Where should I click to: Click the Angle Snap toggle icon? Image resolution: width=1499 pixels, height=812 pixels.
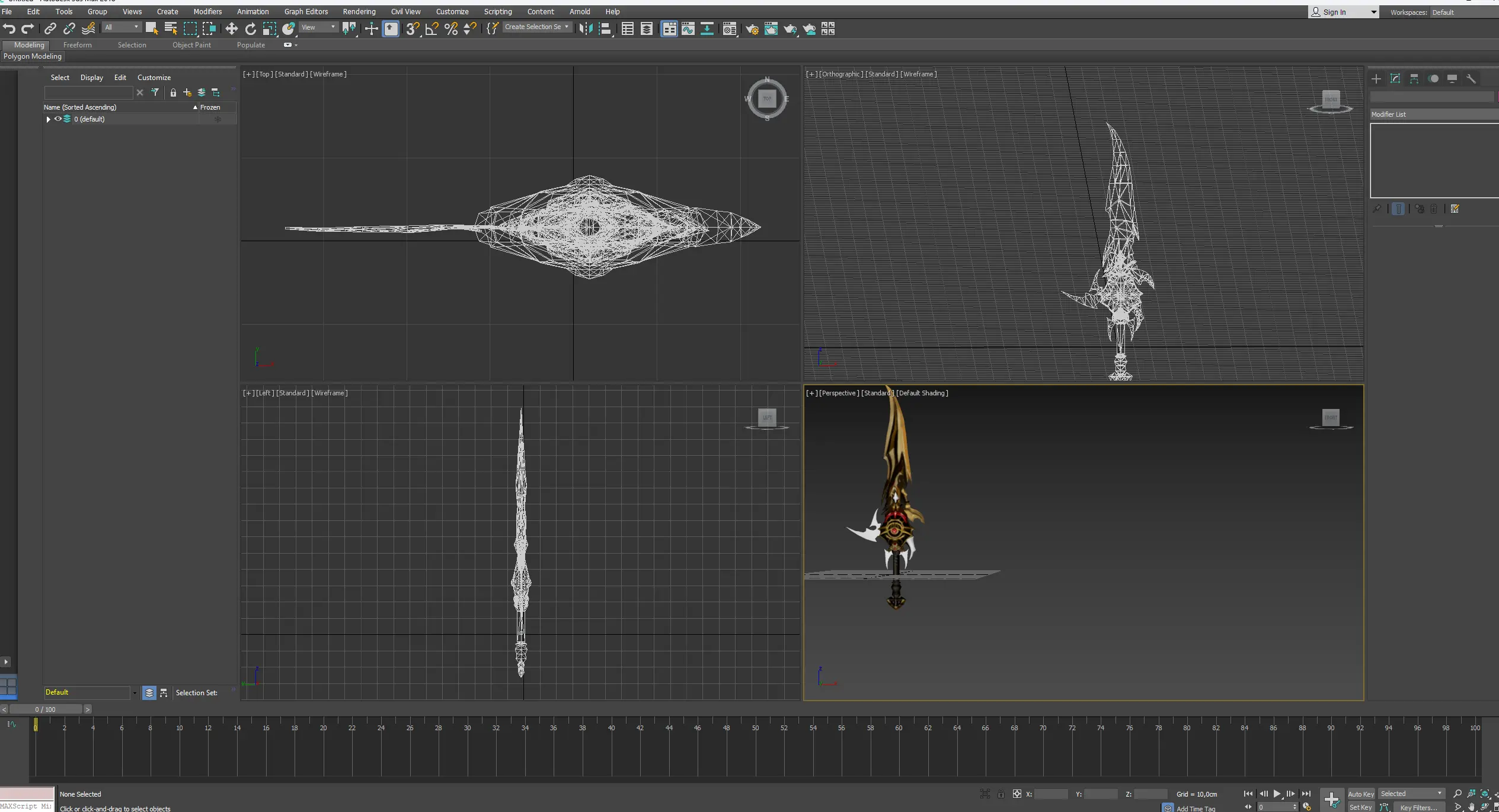point(432,28)
